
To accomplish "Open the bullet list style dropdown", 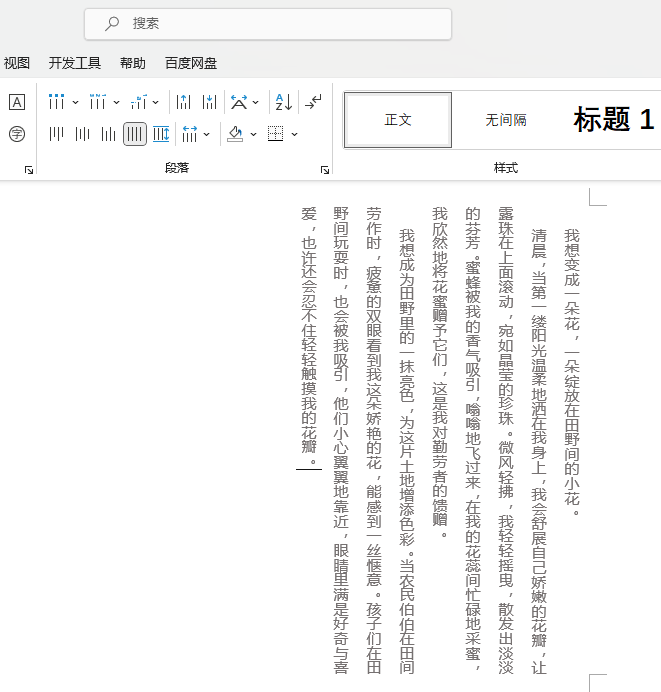I will point(75,102).
